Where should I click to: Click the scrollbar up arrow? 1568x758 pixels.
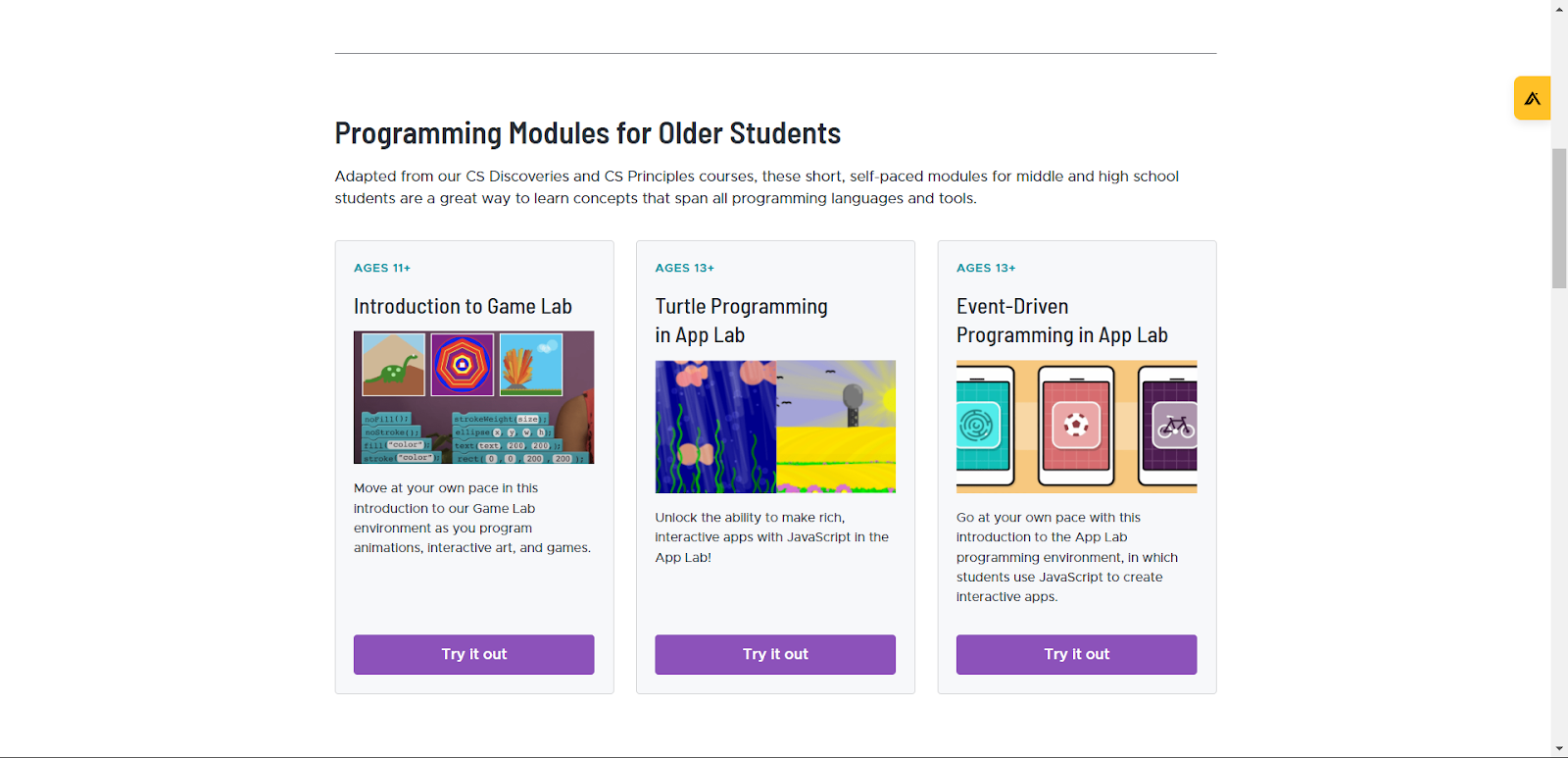pos(1559,9)
